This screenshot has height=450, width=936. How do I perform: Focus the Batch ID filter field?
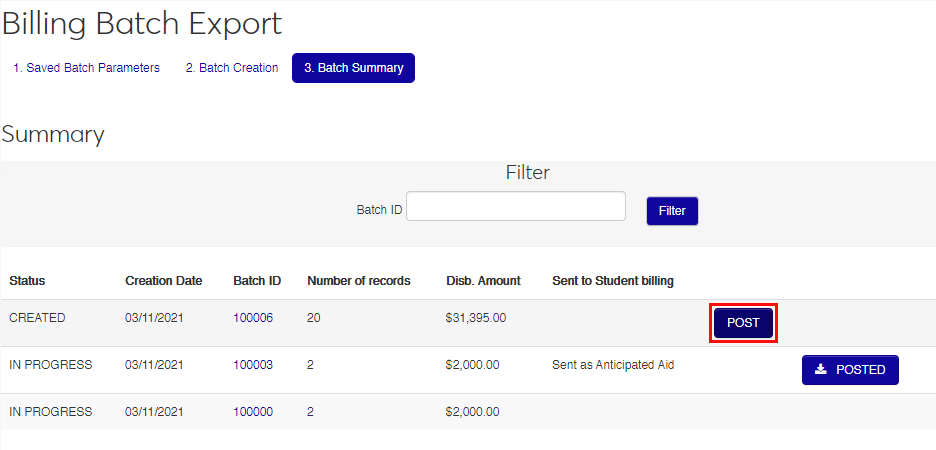(515, 206)
